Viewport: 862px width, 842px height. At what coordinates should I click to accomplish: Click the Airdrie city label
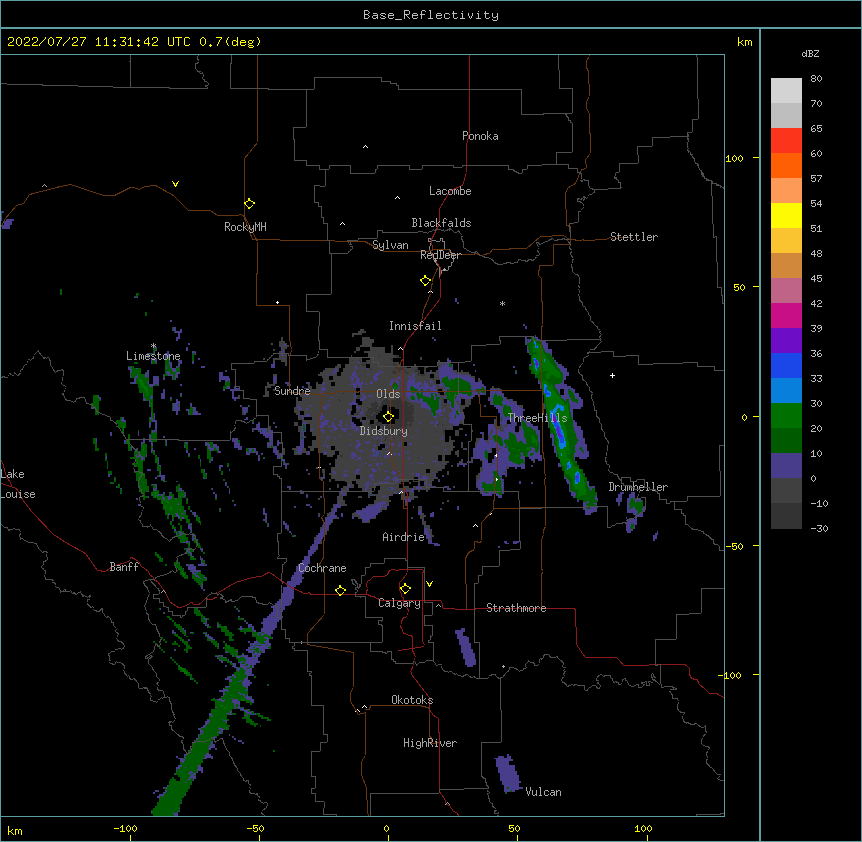(x=404, y=537)
